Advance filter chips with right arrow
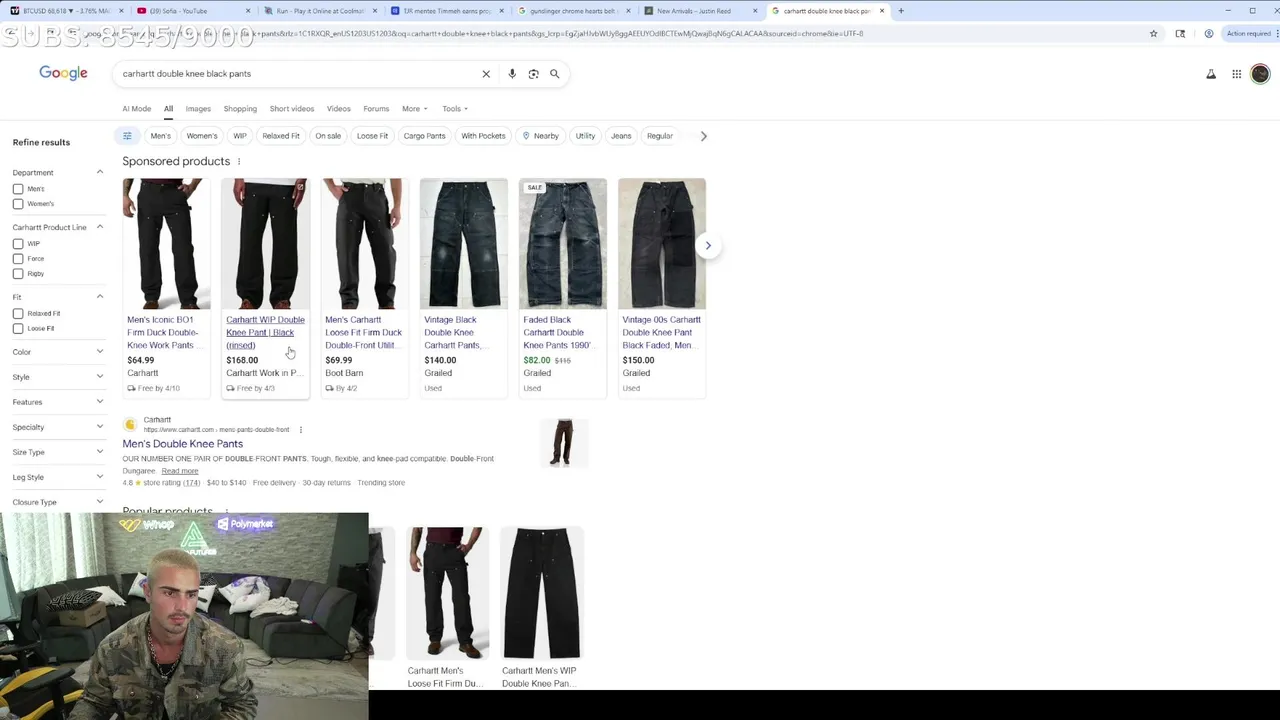The width and height of the screenshot is (1280, 720). [x=703, y=136]
